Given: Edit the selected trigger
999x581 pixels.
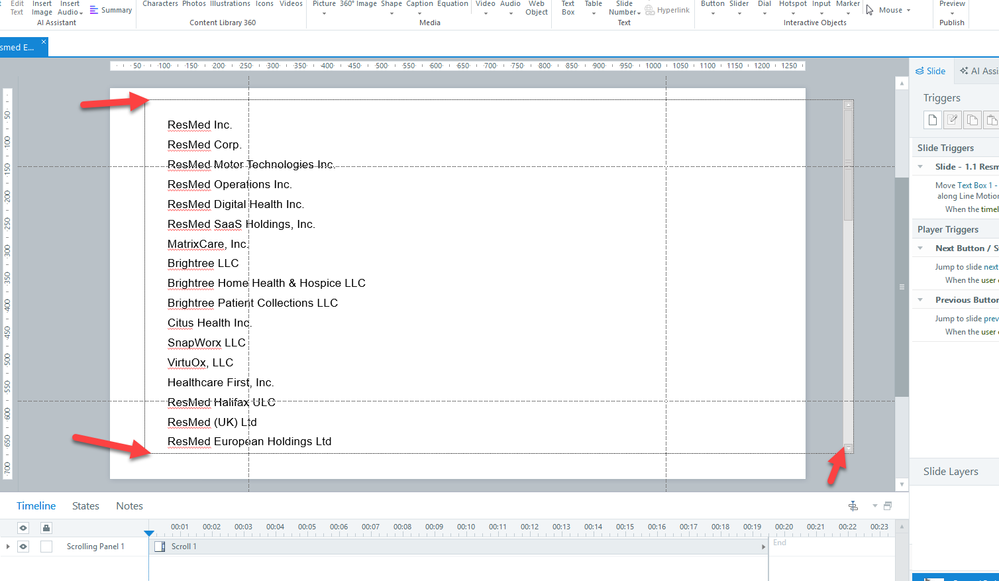Looking at the screenshot, I should pos(952,120).
